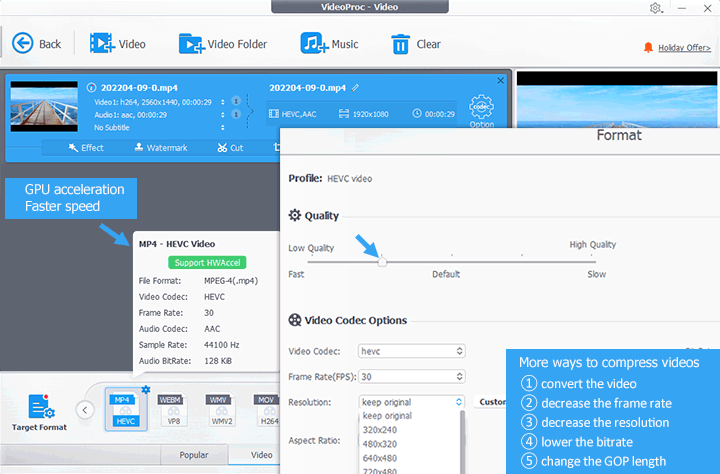Open the Video Codec hevc dropdown
Image resolution: width=720 pixels, height=474 pixels.
[411, 351]
